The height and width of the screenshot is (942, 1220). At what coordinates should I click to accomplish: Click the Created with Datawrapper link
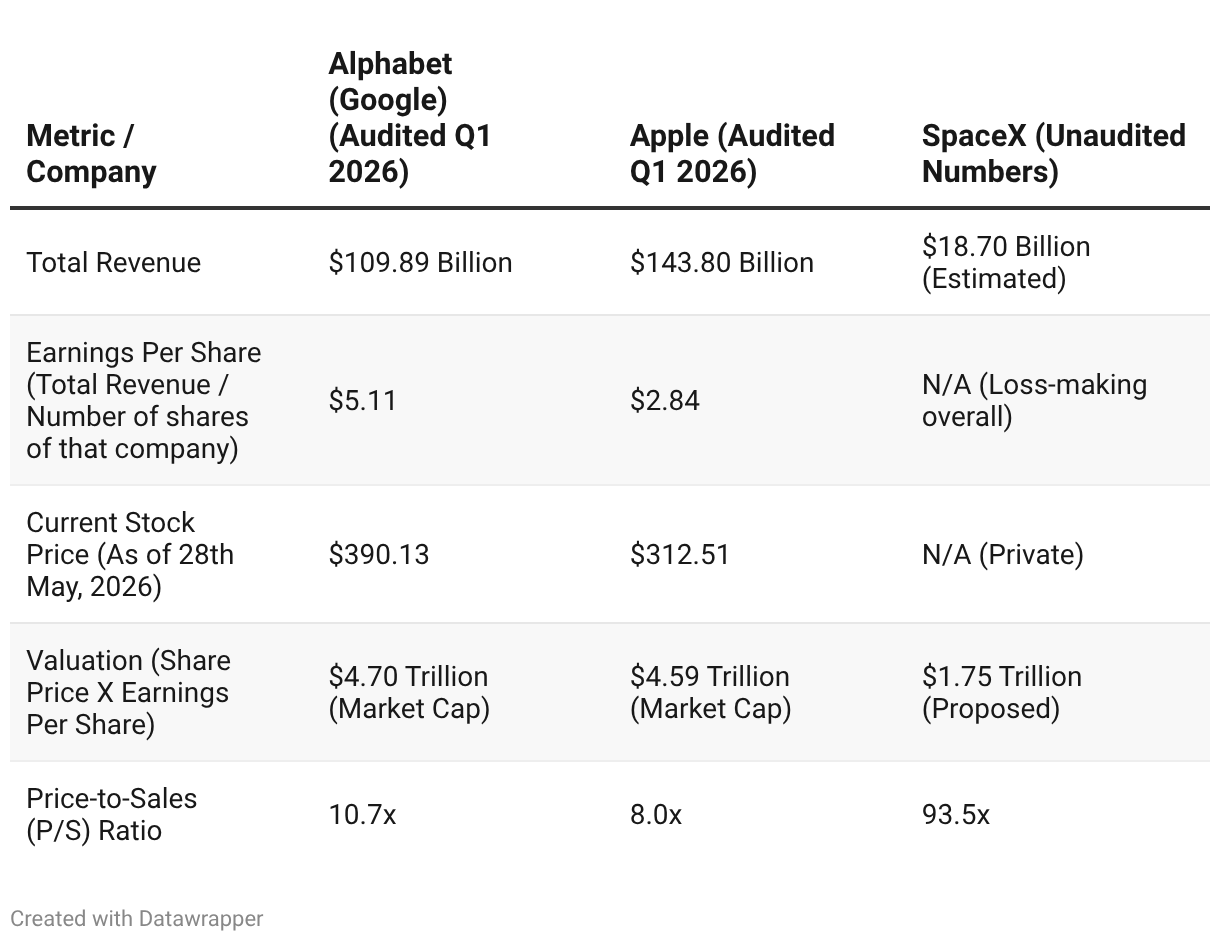point(137,918)
